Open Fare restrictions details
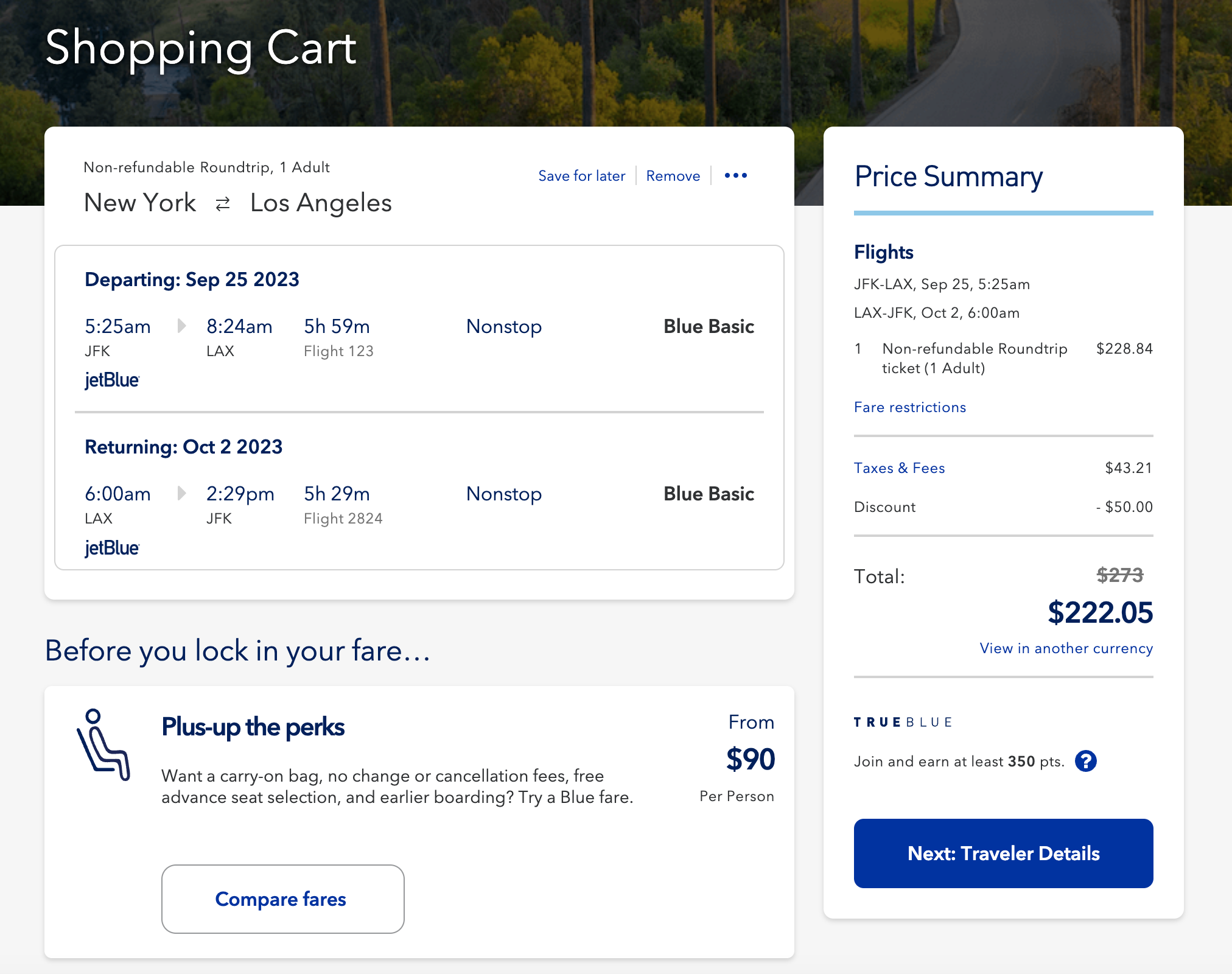The image size is (1232, 974). 909,407
